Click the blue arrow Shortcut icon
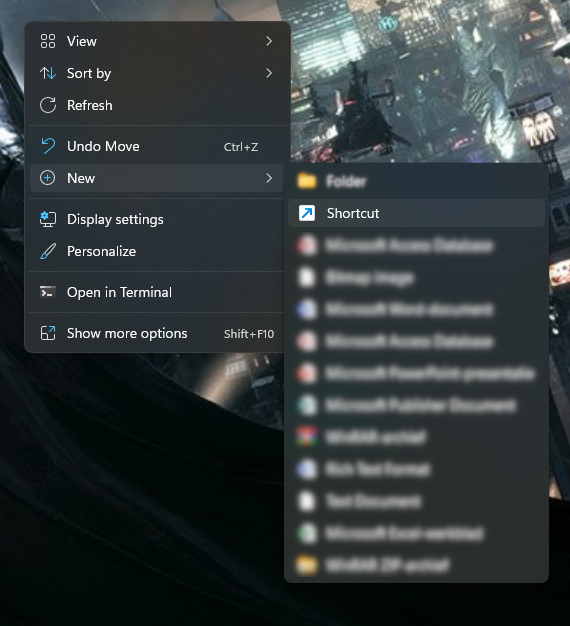Viewport: 570px width, 626px height. click(x=307, y=213)
